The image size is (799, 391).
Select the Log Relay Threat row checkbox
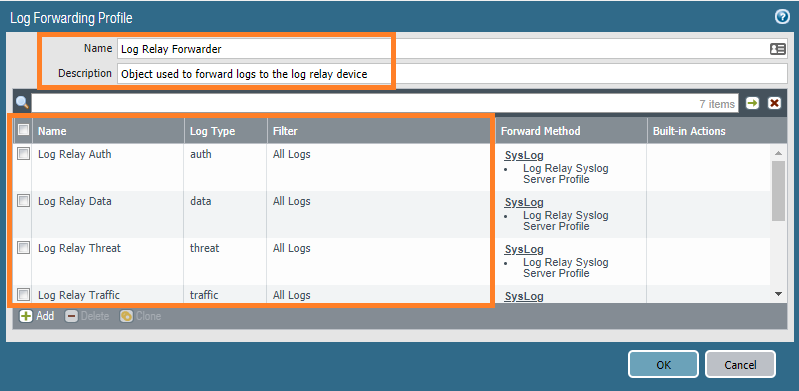pyautogui.click(x=23, y=248)
